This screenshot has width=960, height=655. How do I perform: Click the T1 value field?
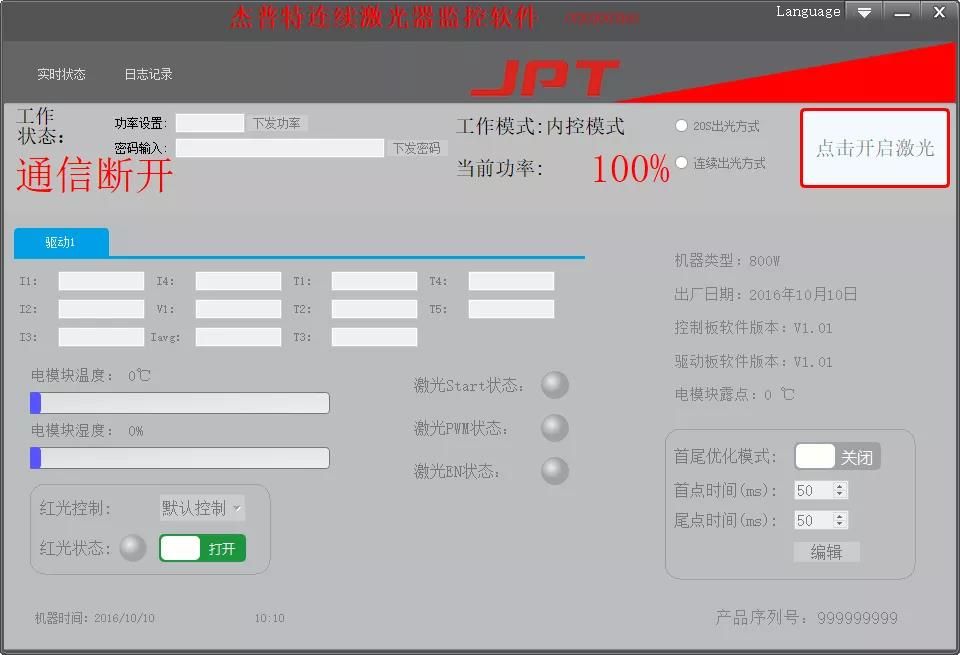pos(375,281)
